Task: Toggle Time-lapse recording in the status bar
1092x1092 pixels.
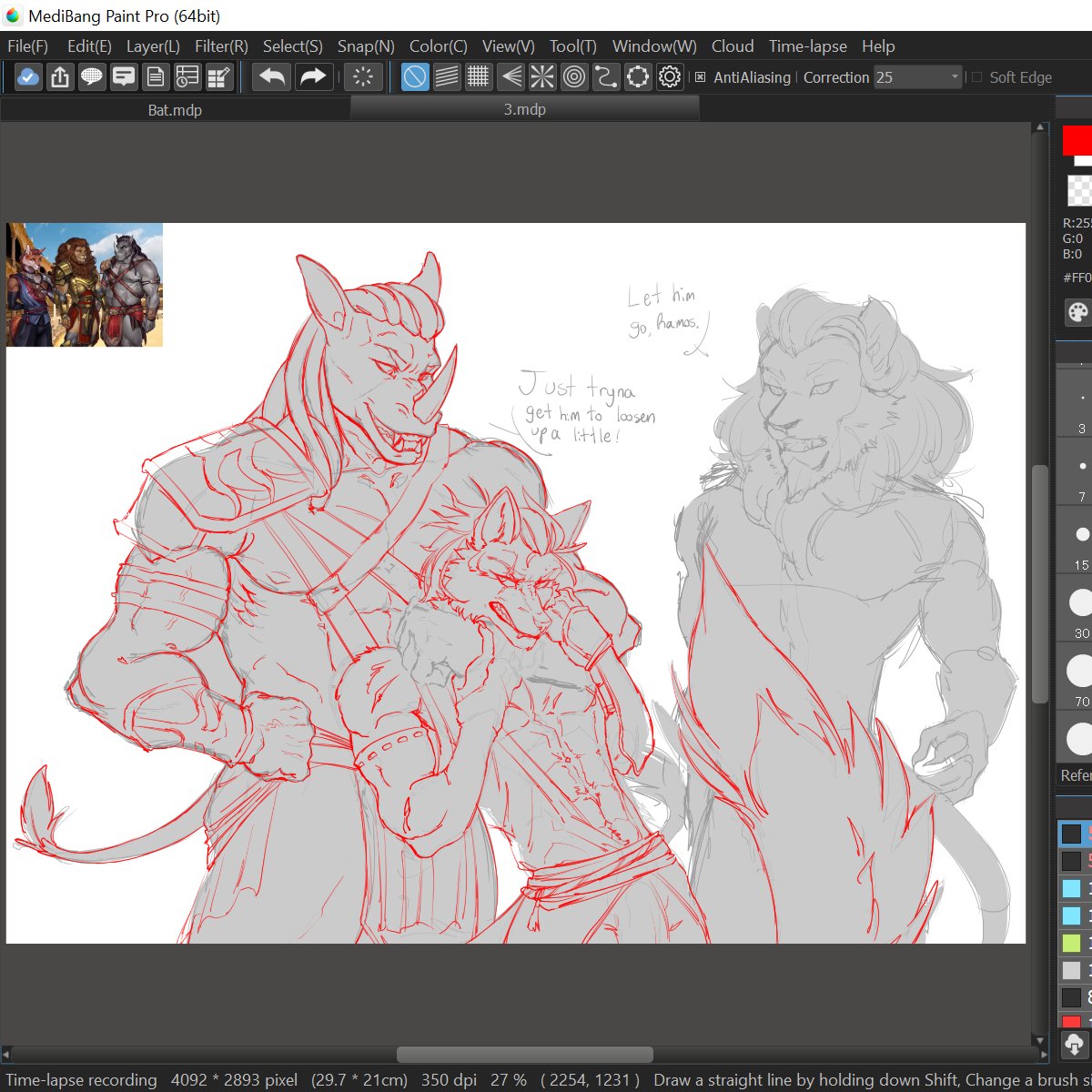Action: coord(80,1080)
